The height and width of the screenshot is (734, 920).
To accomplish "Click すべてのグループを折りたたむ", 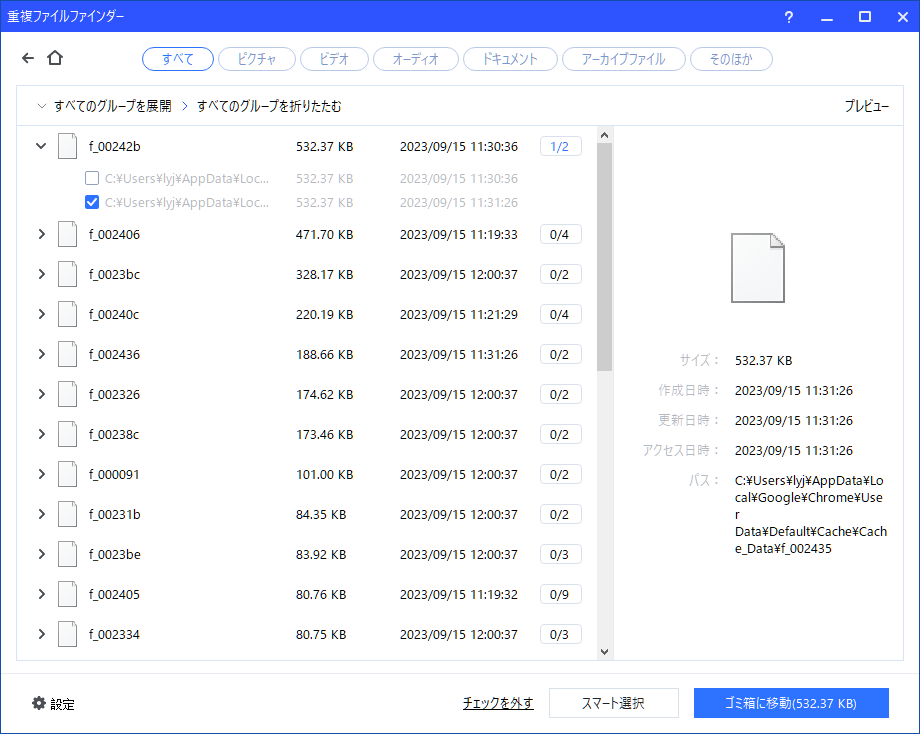I will point(269,106).
